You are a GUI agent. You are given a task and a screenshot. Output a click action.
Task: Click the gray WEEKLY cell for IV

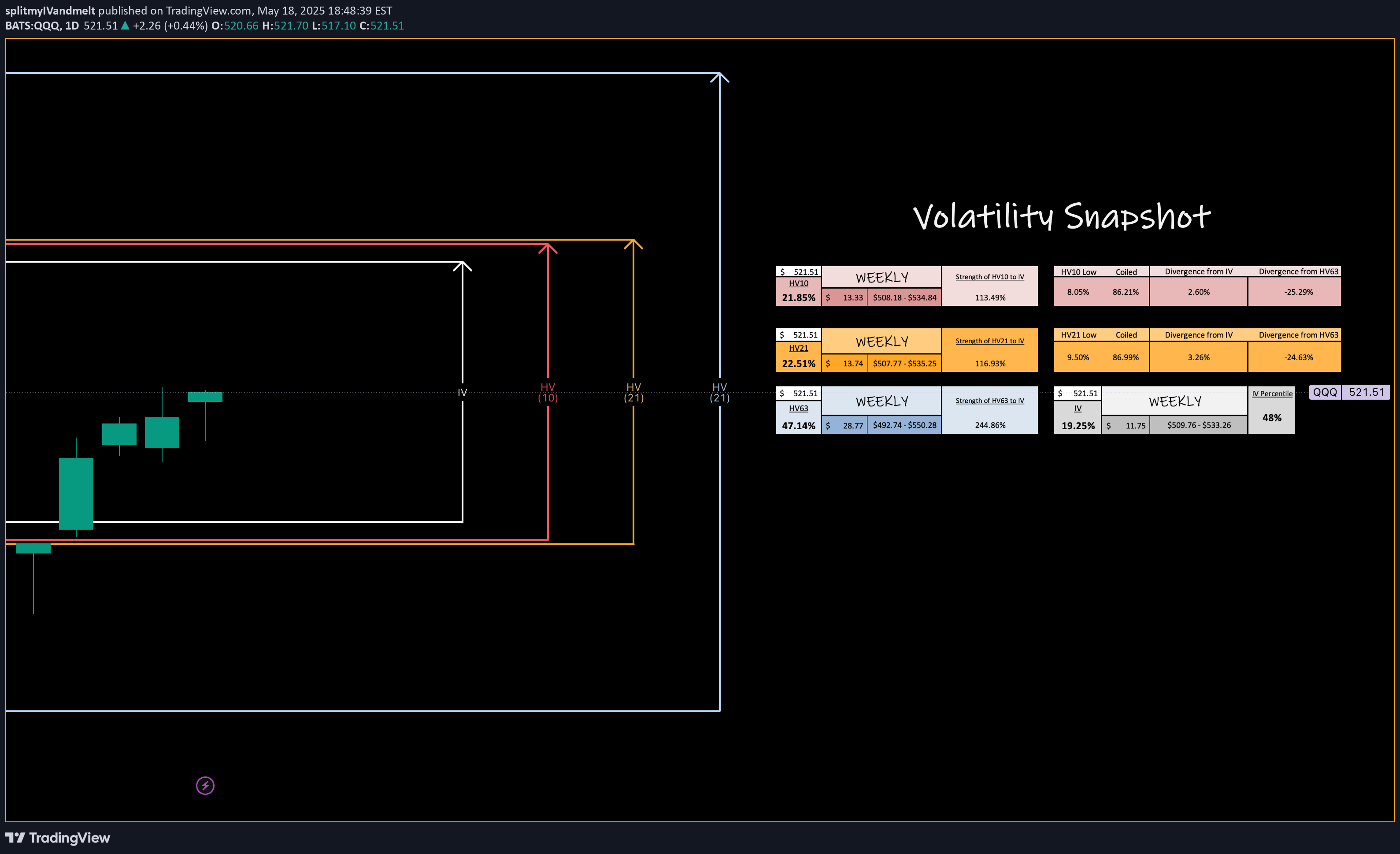1174,401
